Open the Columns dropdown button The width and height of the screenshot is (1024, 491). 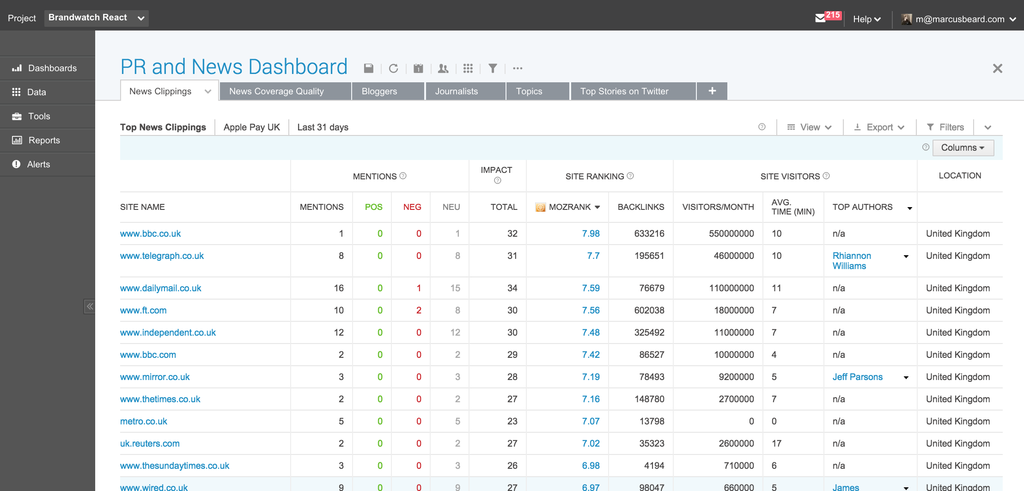[963, 148]
